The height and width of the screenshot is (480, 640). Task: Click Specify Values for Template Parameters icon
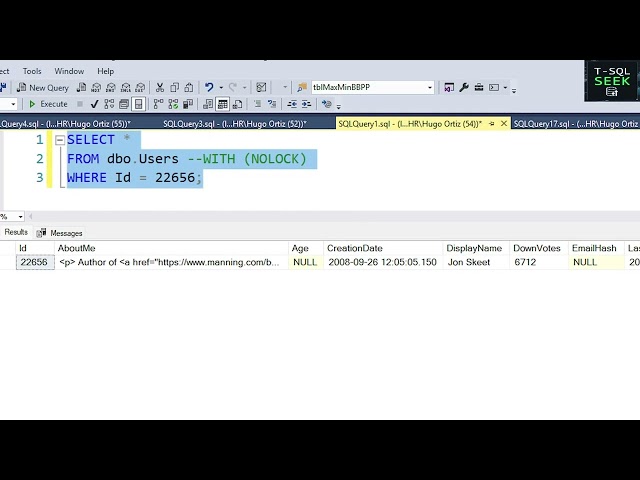tap(326, 104)
